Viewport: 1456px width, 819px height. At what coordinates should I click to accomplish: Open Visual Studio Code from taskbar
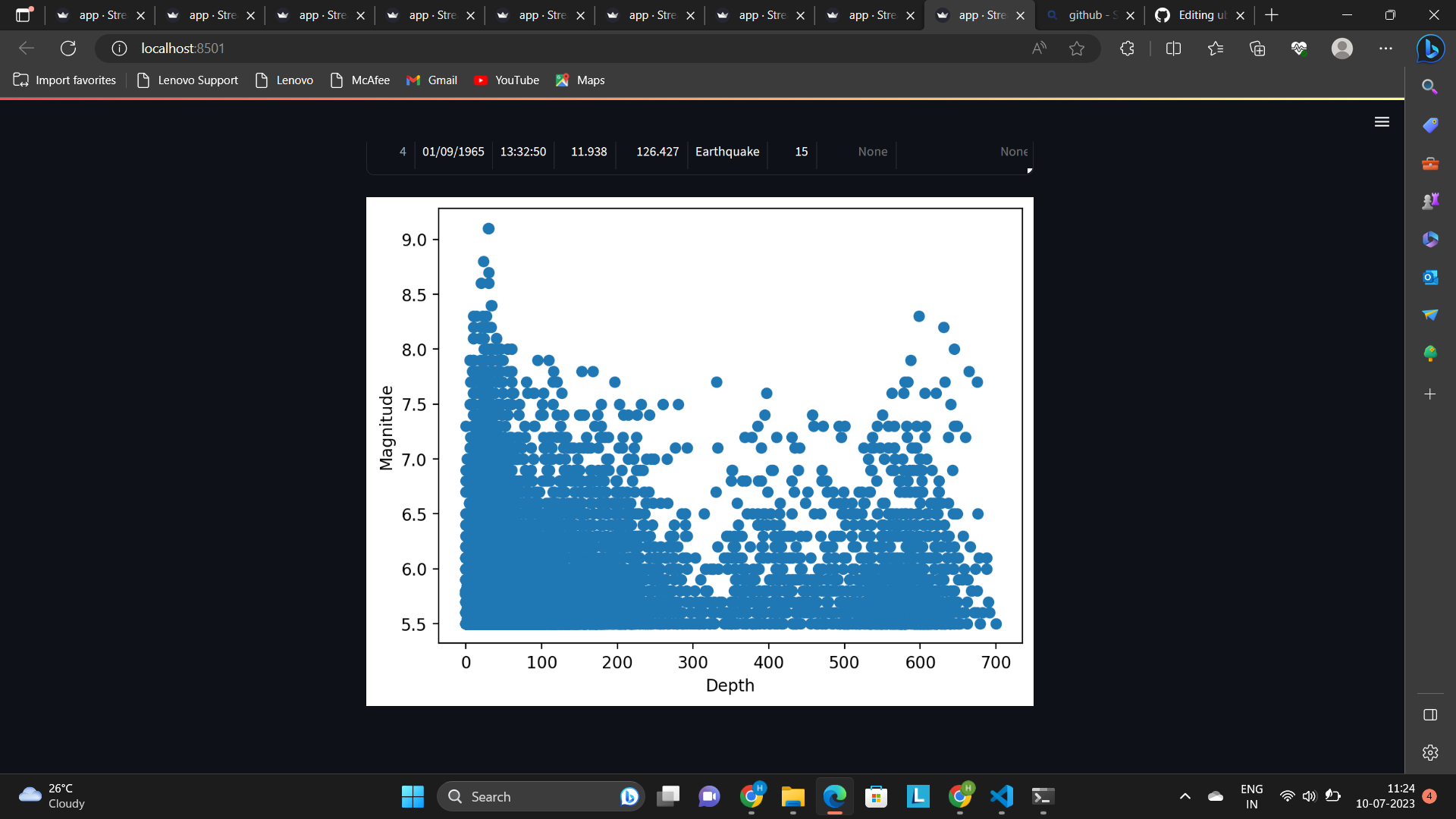(1001, 796)
